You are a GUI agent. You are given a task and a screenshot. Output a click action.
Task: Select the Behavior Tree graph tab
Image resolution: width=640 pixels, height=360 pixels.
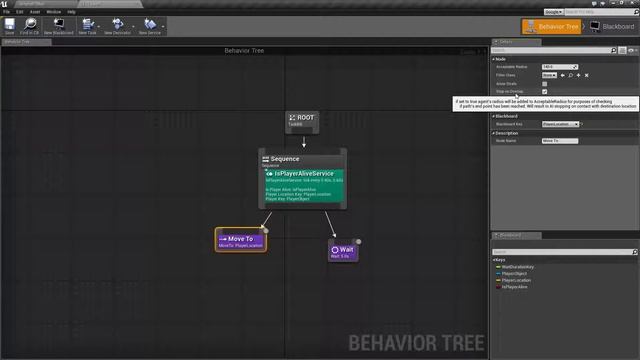(26, 42)
